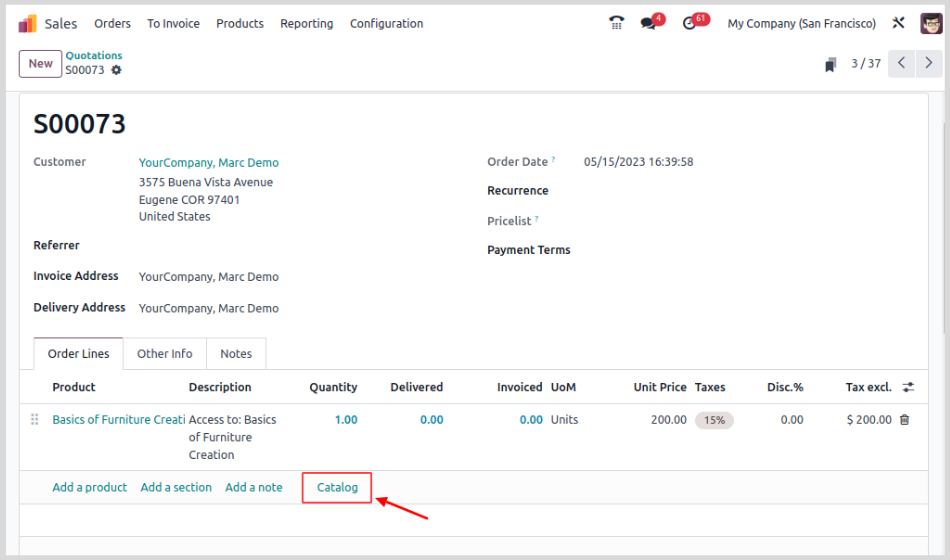The height and width of the screenshot is (560, 950).
Task: Open the Configuration menu
Action: pos(386,23)
